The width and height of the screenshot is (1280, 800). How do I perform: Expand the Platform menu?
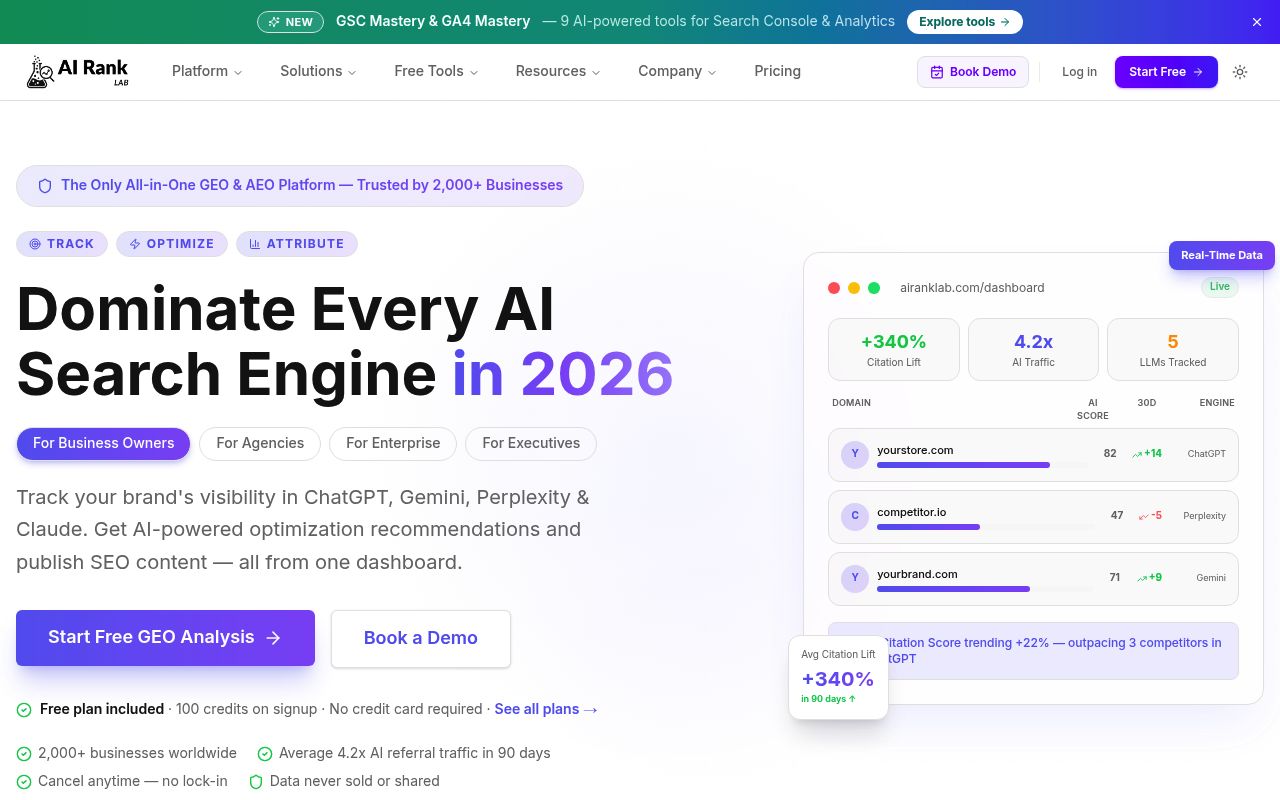pyautogui.click(x=207, y=71)
